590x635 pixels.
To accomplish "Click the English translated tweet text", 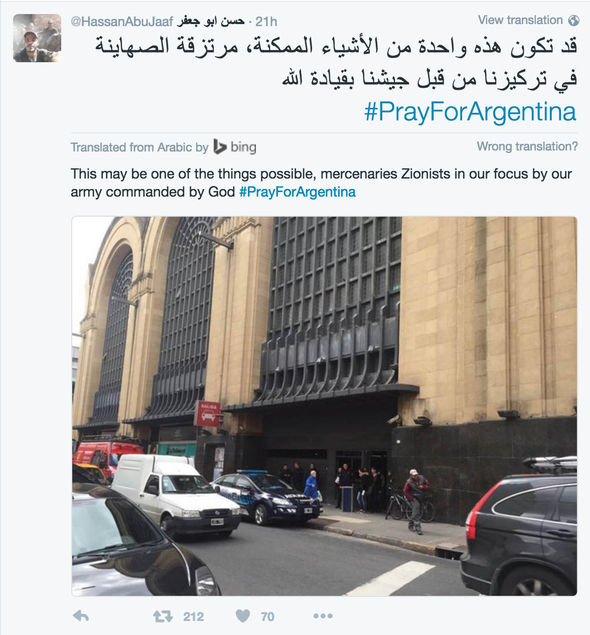I will point(321,183).
